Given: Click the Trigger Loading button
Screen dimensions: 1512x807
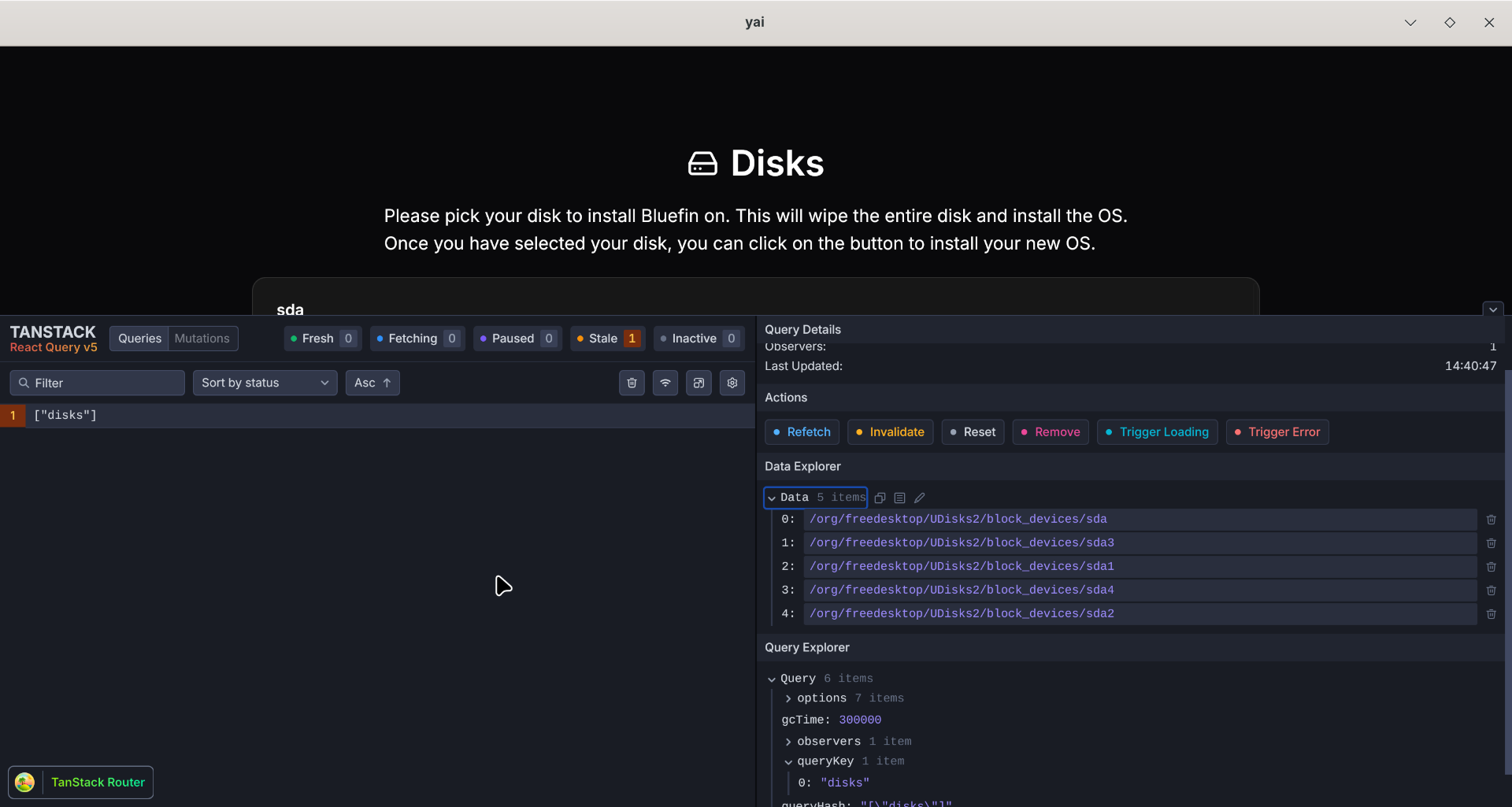Looking at the screenshot, I should point(1157,432).
